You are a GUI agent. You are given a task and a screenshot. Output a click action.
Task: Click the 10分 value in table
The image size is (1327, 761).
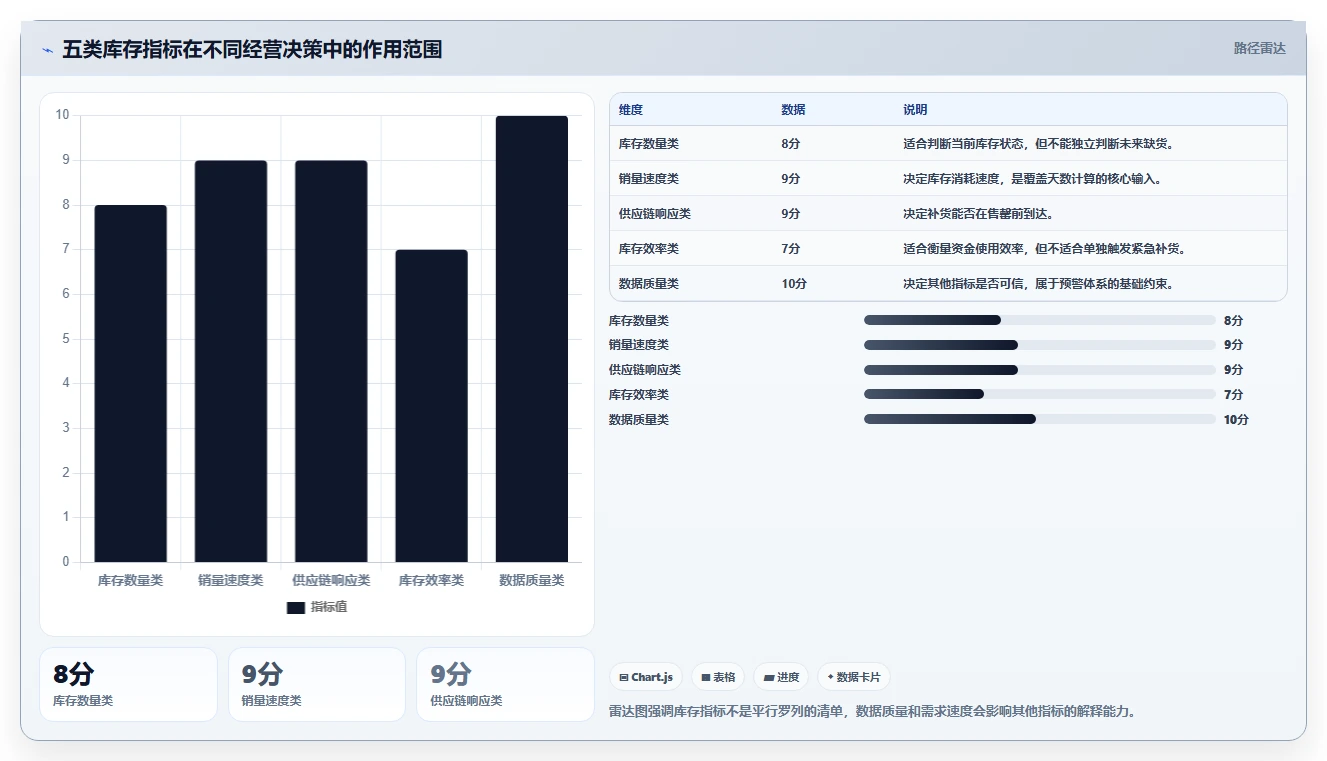[x=794, y=284]
